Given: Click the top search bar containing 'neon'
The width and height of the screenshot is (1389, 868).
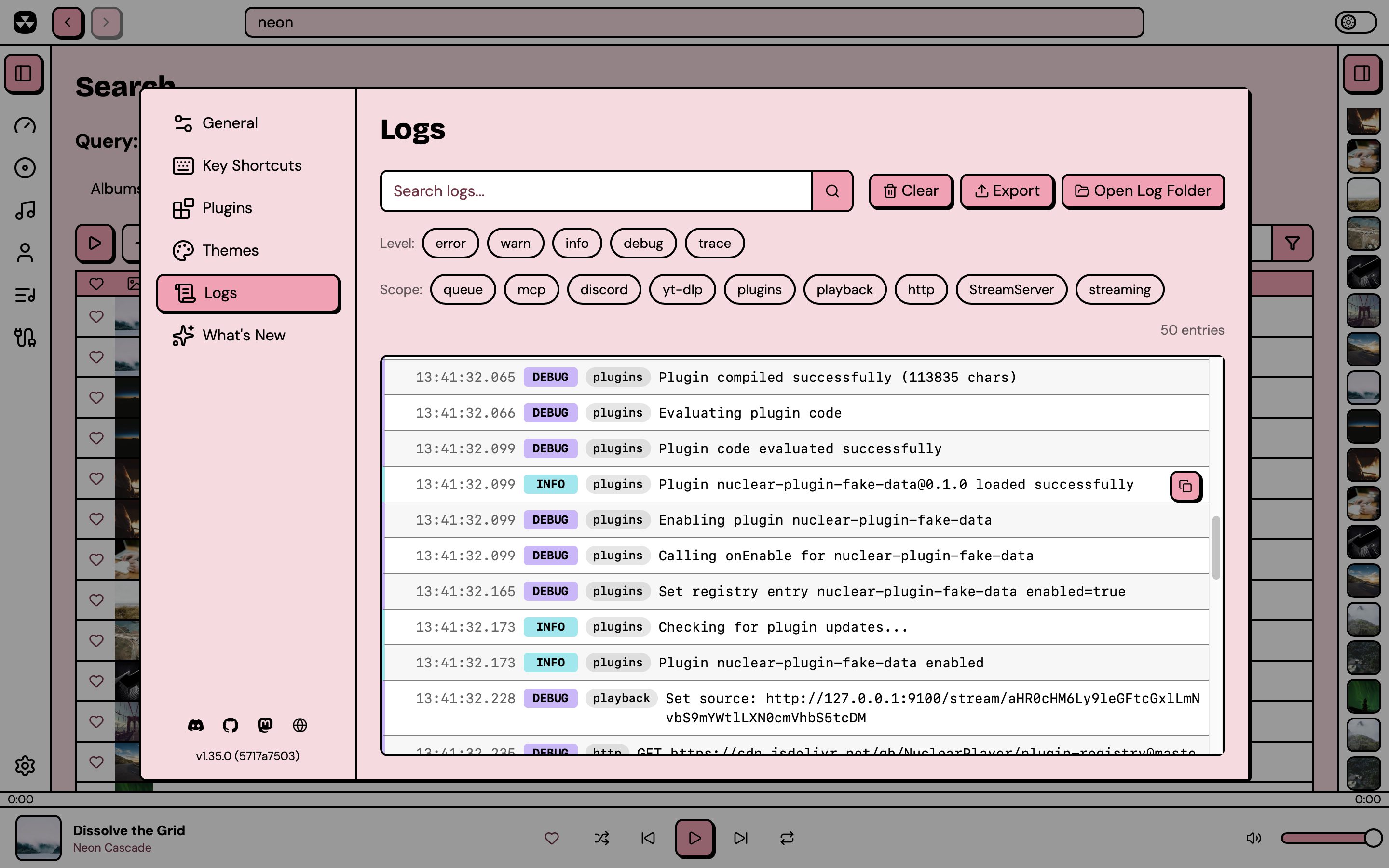Looking at the screenshot, I should tap(694, 22).
